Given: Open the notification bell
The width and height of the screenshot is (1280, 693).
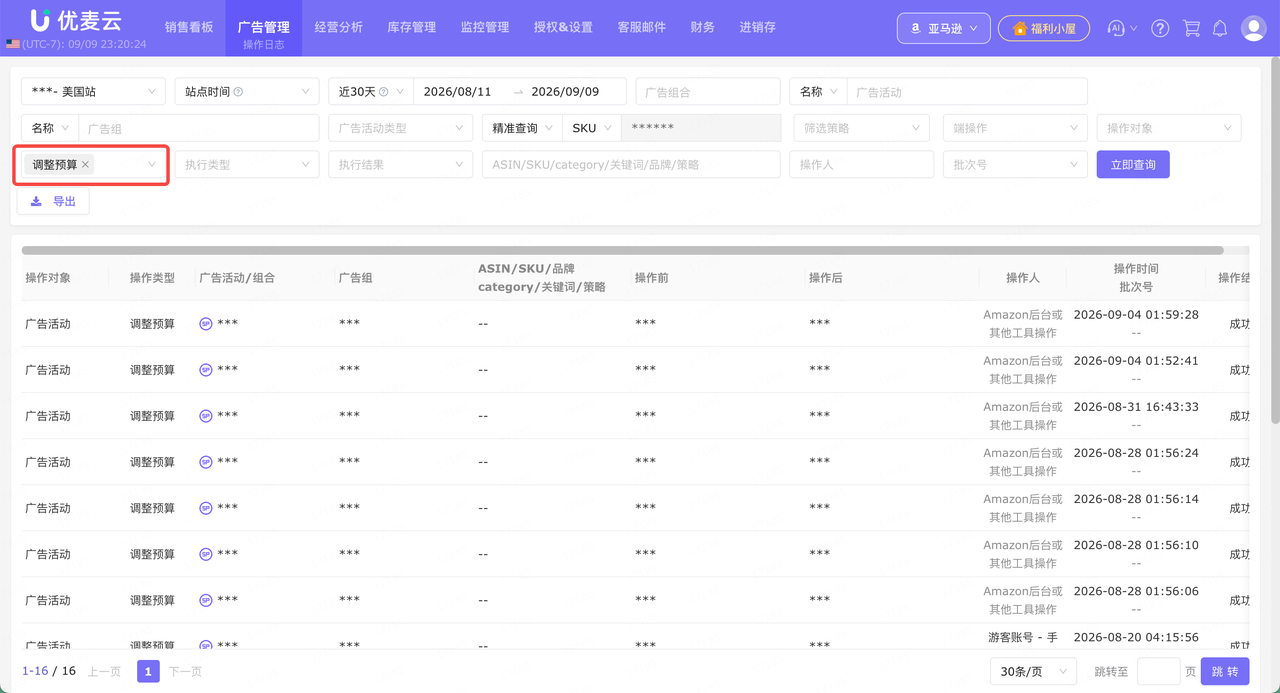Looking at the screenshot, I should [x=1220, y=28].
